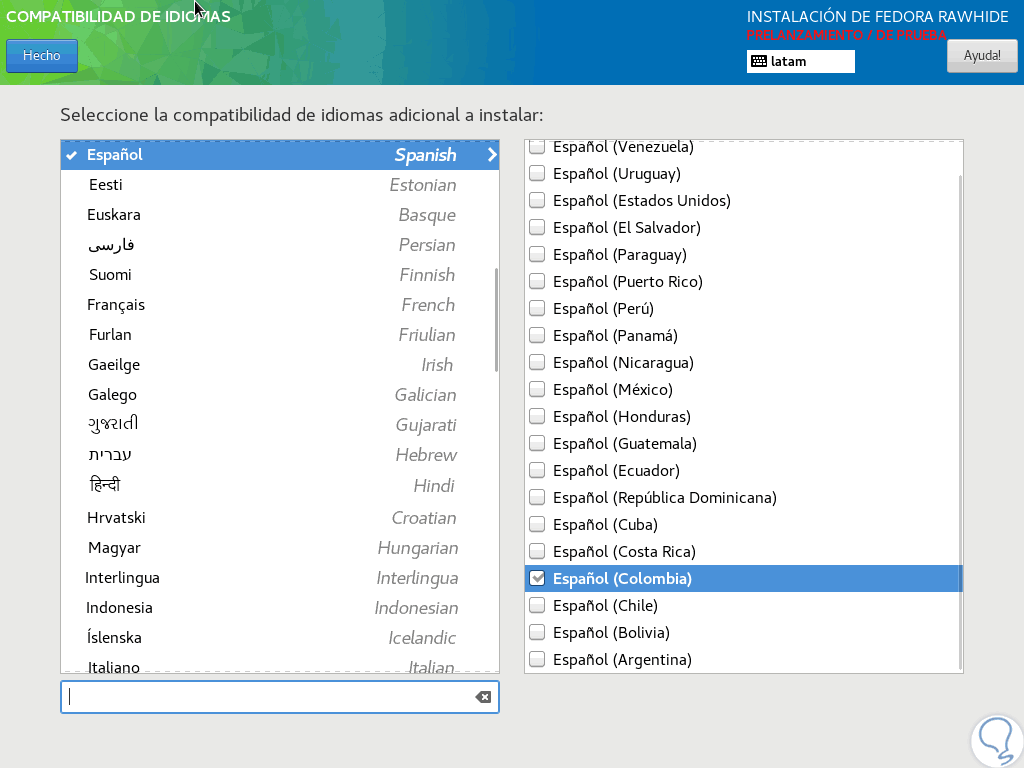Check Español (Venezuela) checkbox

point(537,147)
